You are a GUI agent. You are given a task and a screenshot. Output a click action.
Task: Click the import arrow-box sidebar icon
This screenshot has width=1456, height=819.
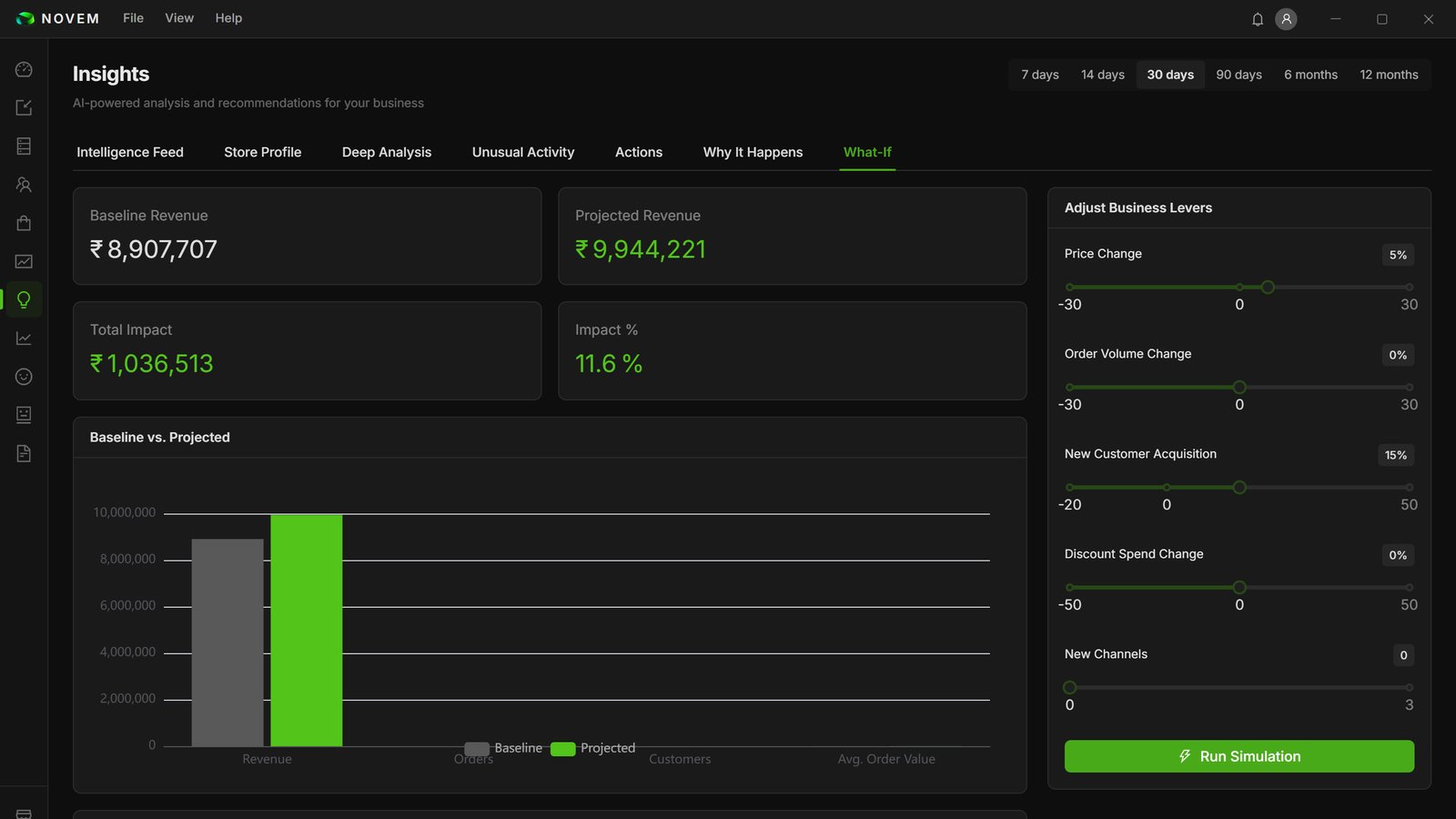point(24,107)
